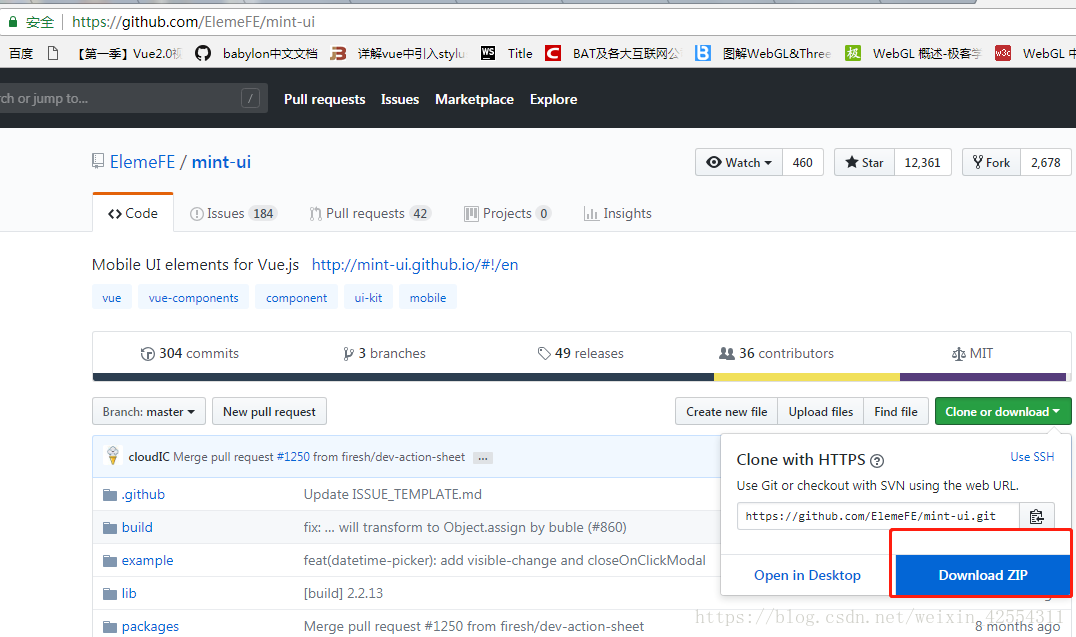Click the vue topic tag
This screenshot has height=637, width=1076.
click(111, 298)
